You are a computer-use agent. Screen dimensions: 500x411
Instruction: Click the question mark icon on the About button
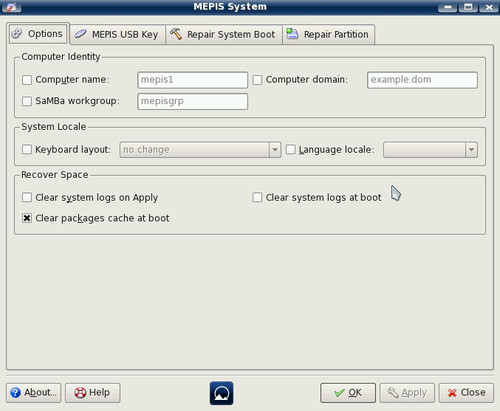[x=15, y=393]
